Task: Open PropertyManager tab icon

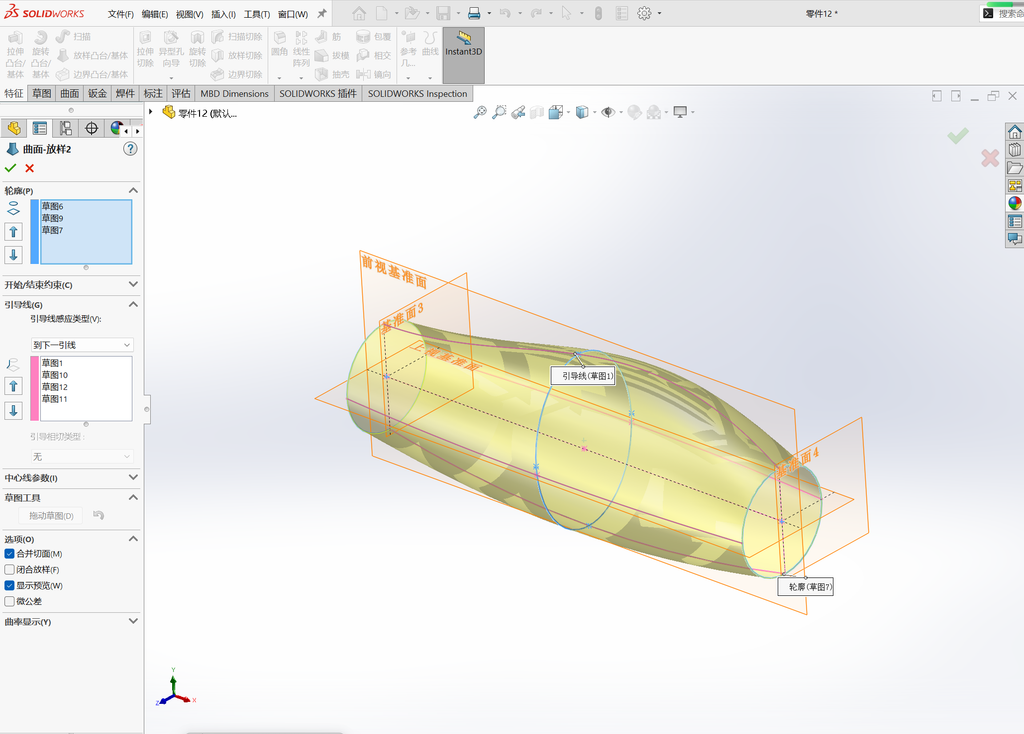Action: pos(40,129)
